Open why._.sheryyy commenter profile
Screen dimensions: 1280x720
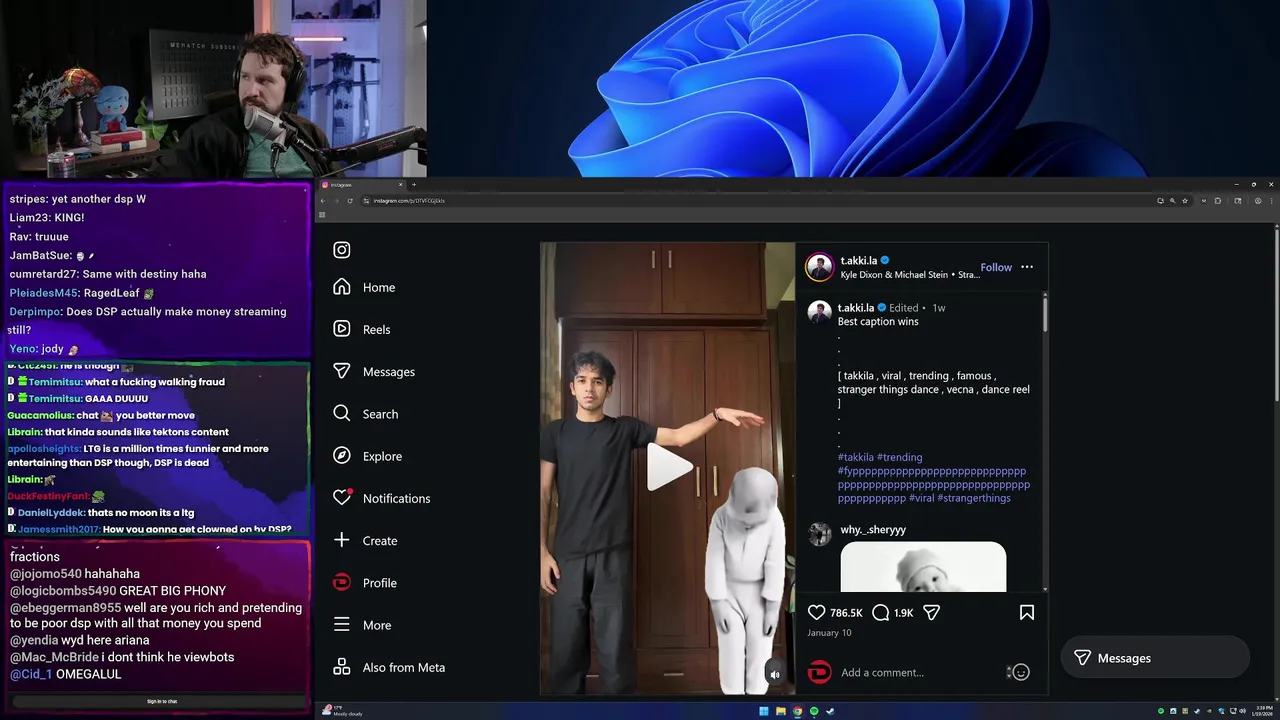873,529
